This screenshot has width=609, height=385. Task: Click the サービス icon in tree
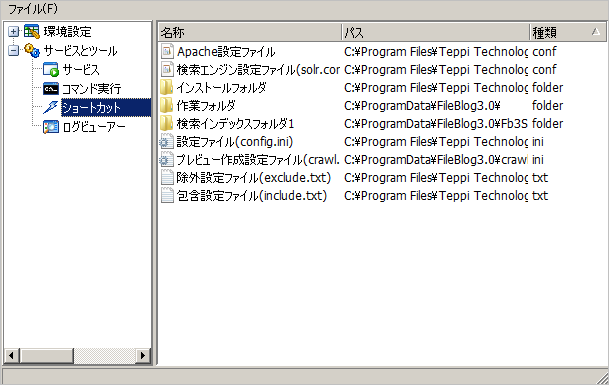point(51,70)
